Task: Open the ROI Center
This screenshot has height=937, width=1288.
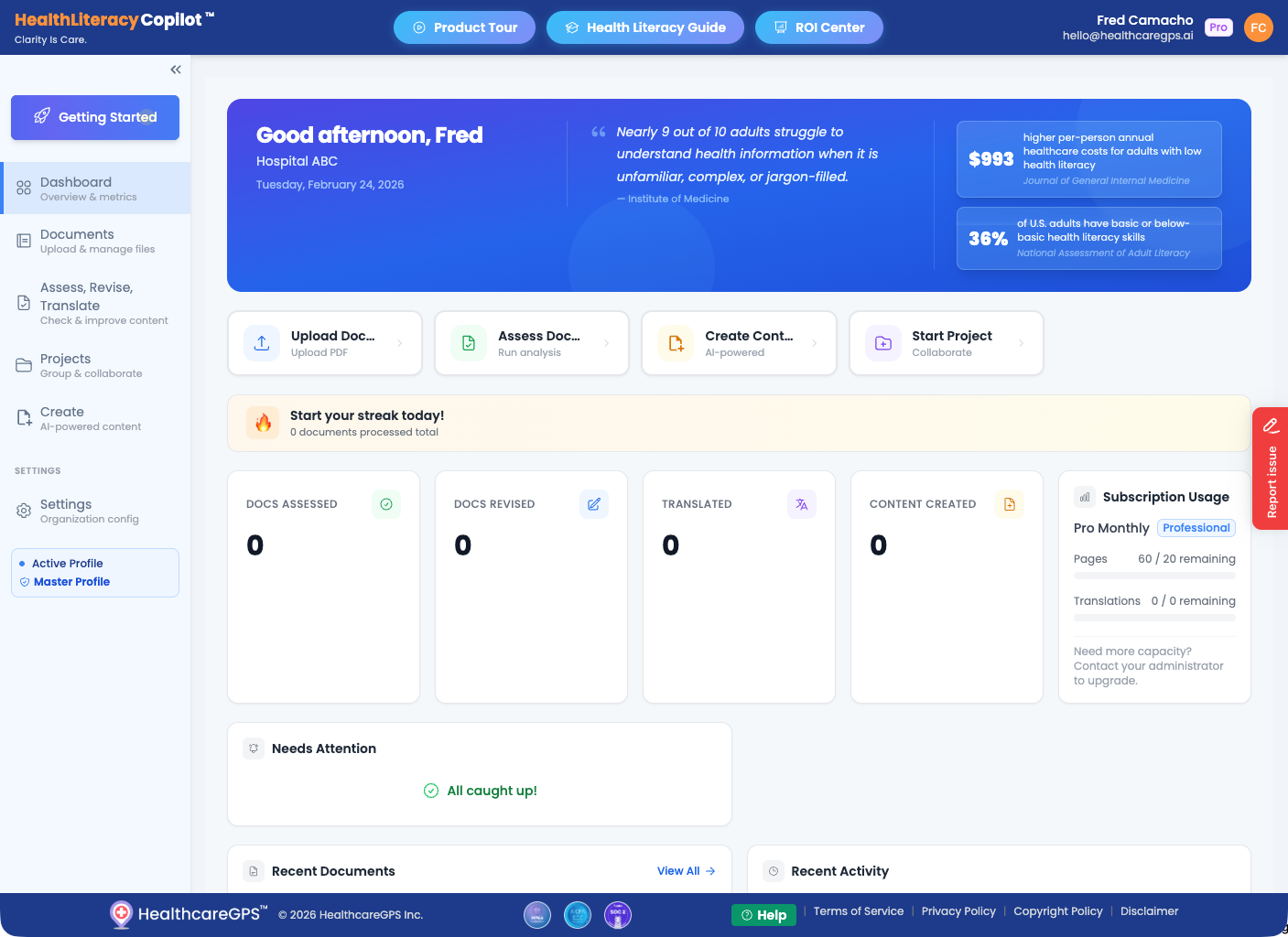Action: tap(818, 27)
